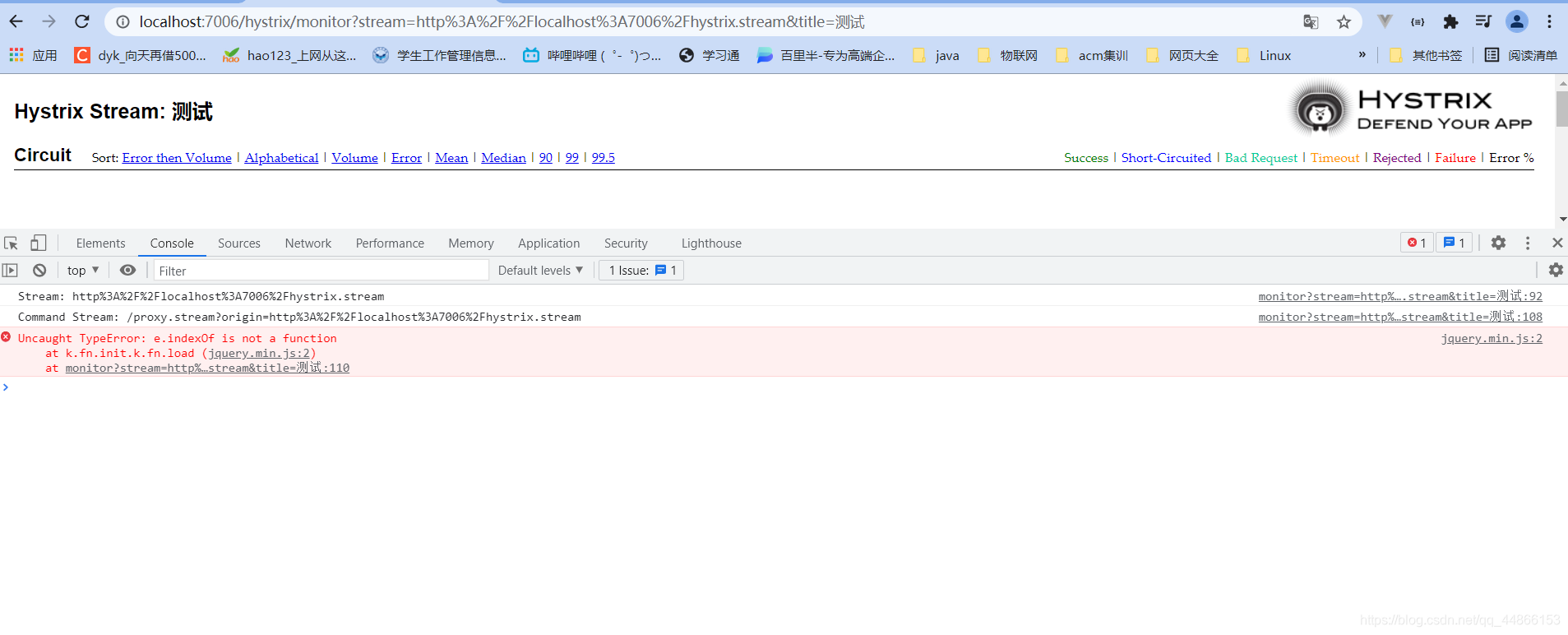Open the extensions puzzle icon
The image size is (1568, 635).
pos(1450,22)
